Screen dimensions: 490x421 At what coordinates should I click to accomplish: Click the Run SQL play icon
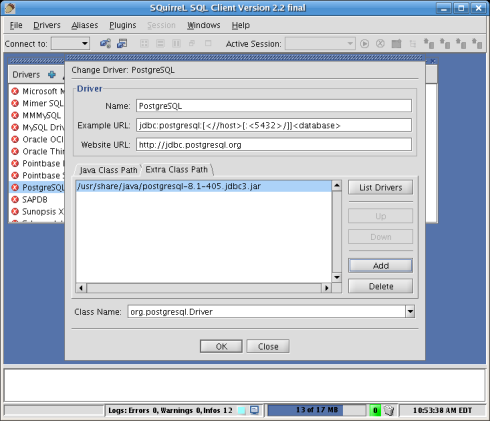pos(364,44)
